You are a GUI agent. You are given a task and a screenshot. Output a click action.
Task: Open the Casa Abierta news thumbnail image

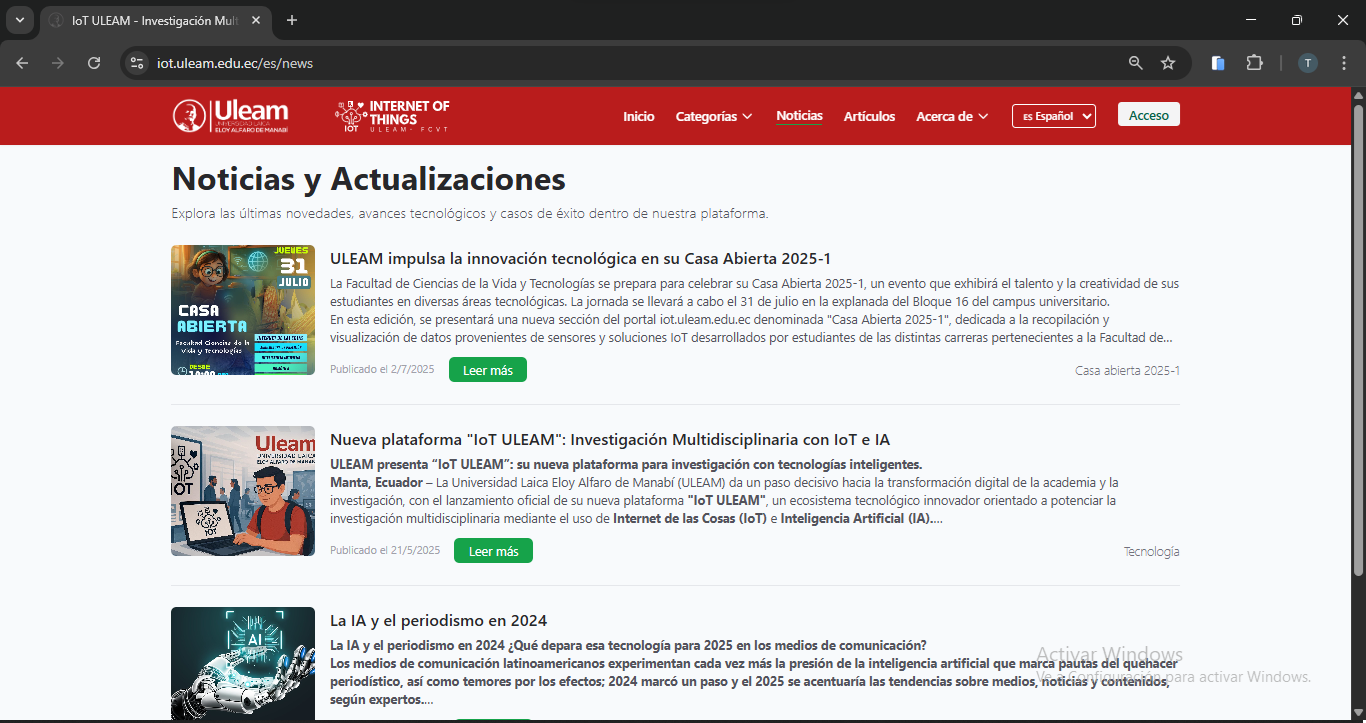pyautogui.click(x=243, y=310)
